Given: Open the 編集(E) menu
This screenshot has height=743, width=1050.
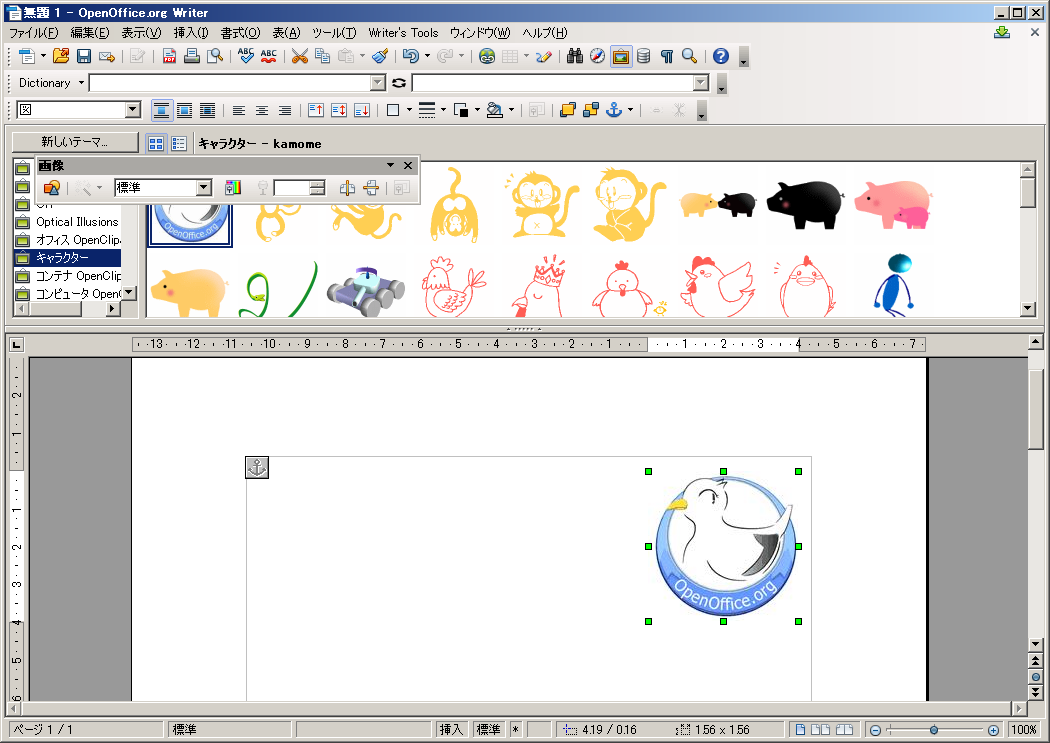Looking at the screenshot, I should tap(90, 33).
